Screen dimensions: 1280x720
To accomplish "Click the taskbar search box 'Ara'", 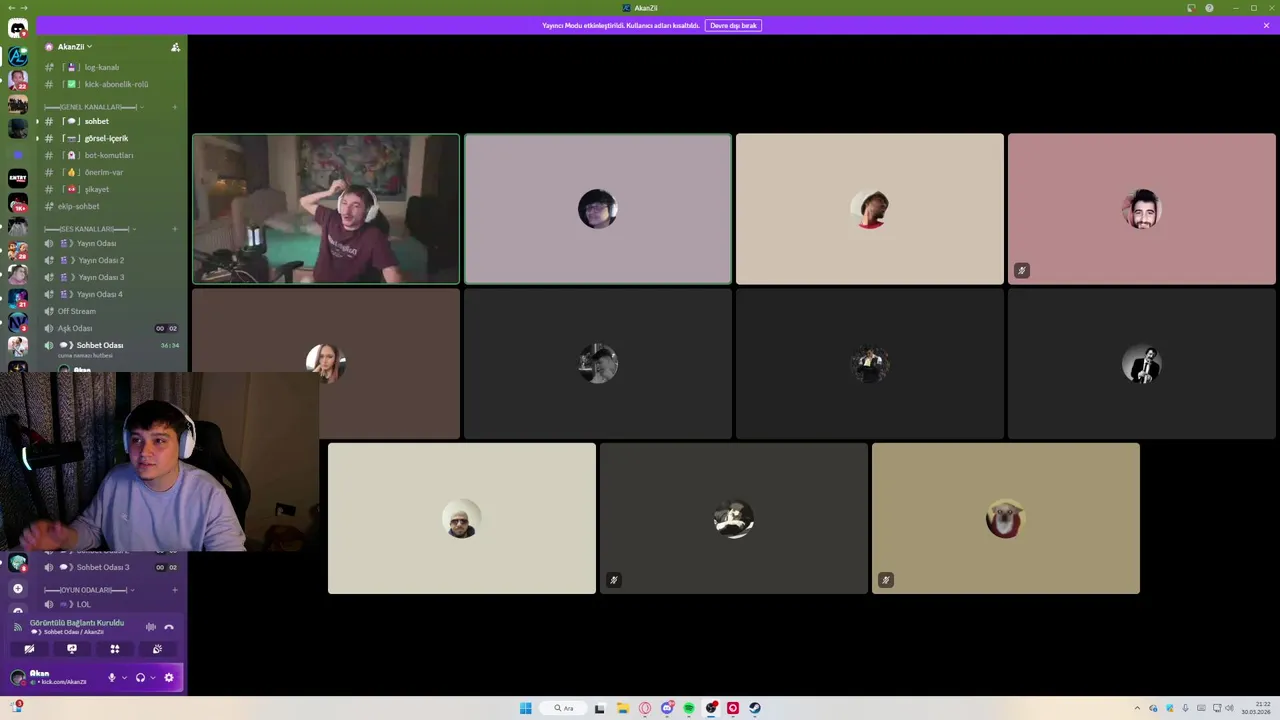I will pyautogui.click(x=564, y=708).
